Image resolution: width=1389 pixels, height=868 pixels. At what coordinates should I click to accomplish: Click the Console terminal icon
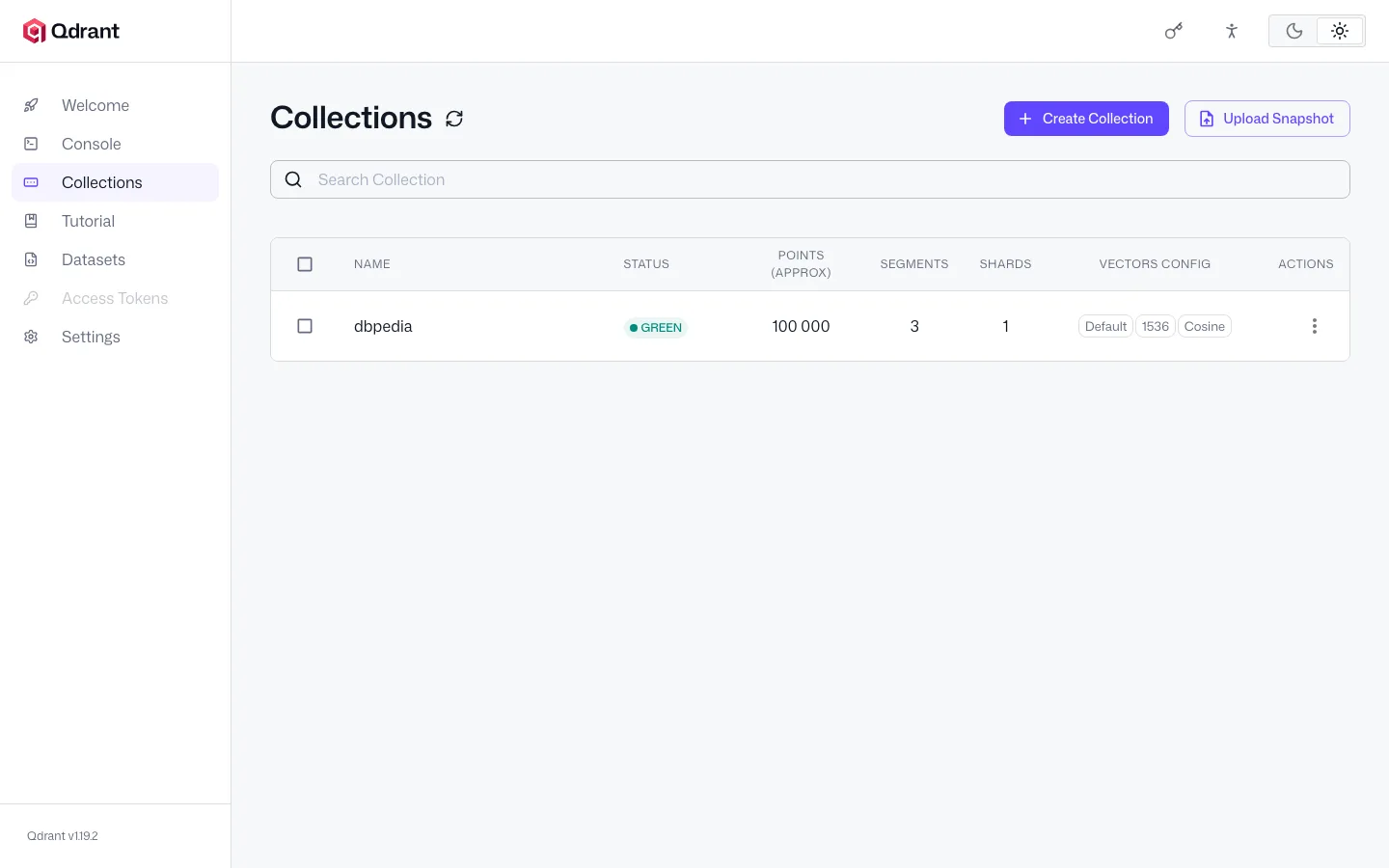tap(31, 144)
